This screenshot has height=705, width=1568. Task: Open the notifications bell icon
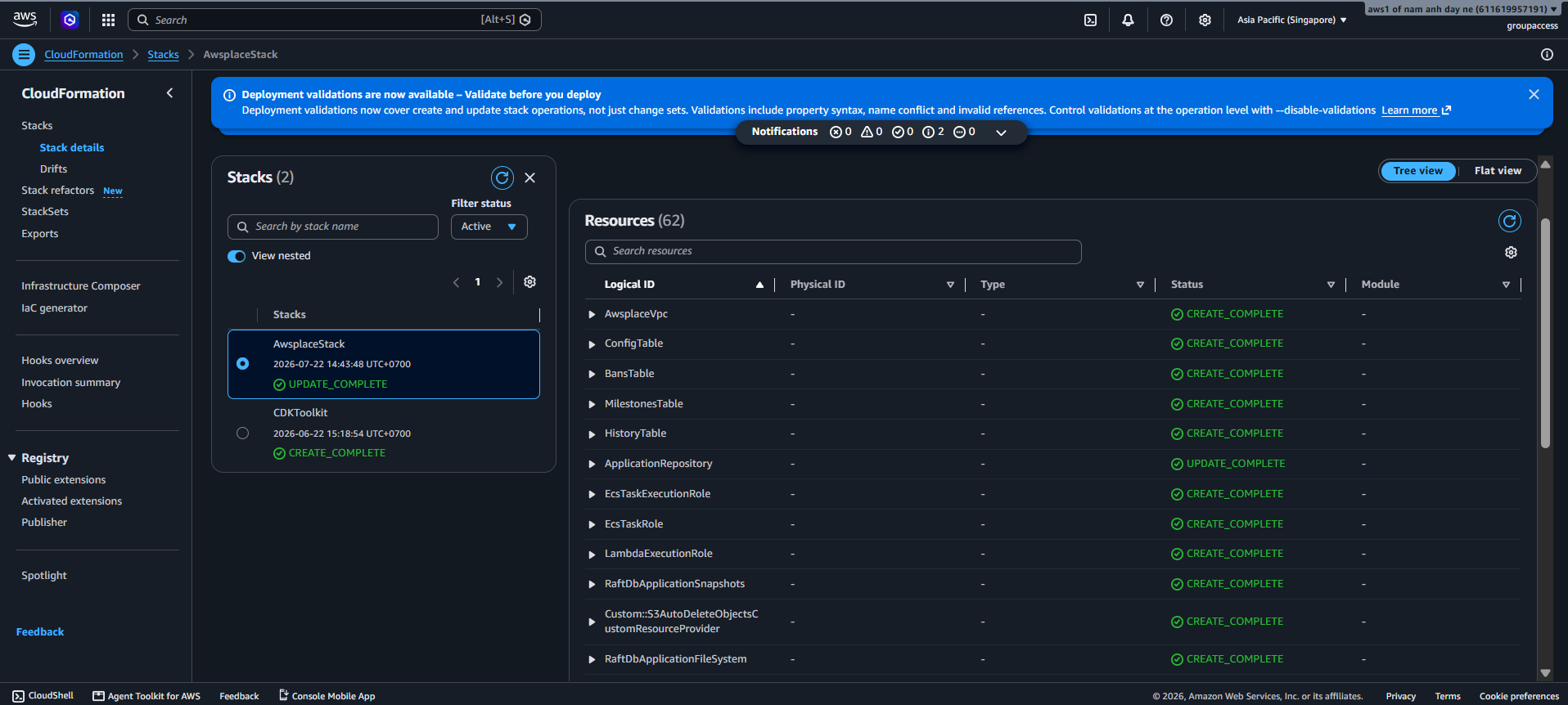1128,20
